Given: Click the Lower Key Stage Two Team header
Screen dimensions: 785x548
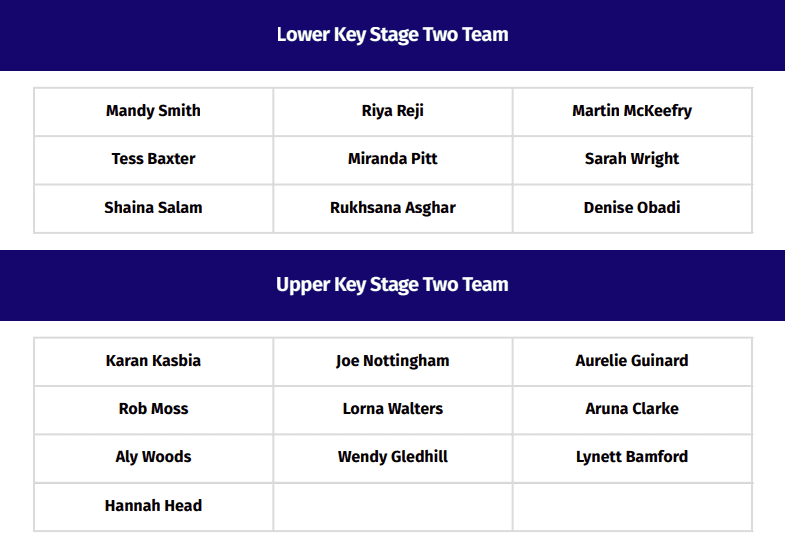Looking at the screenshot, I should (x=392, y=35).
